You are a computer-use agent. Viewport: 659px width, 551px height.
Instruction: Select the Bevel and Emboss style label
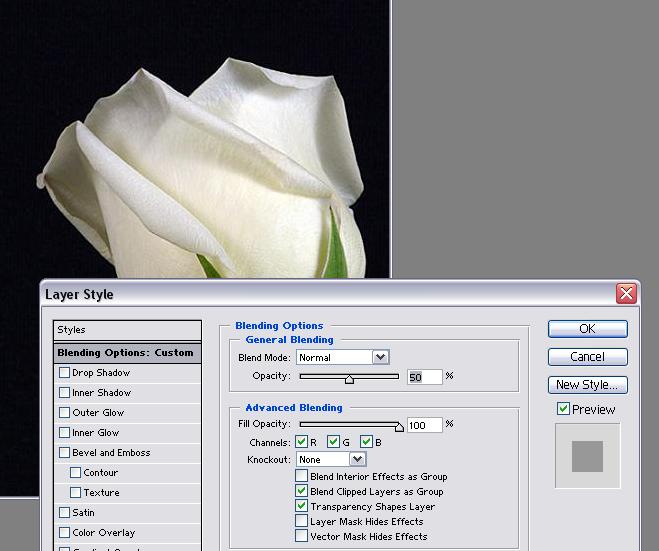tap(111, 453)
